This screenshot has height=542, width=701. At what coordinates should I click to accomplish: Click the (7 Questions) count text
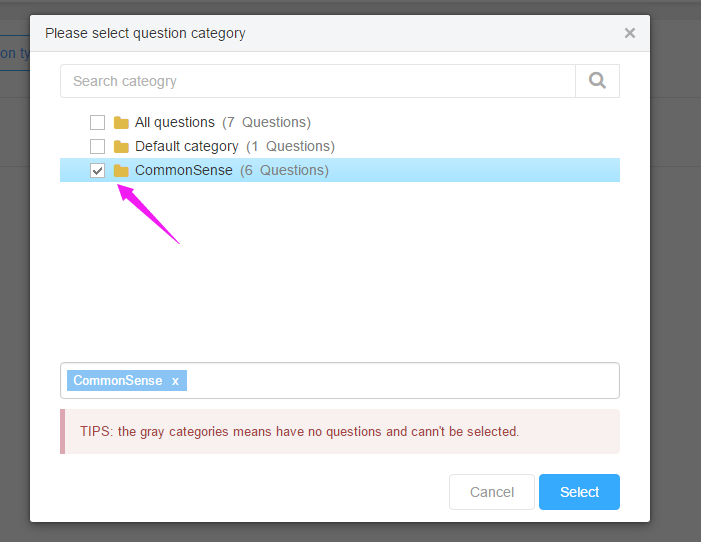266,123
